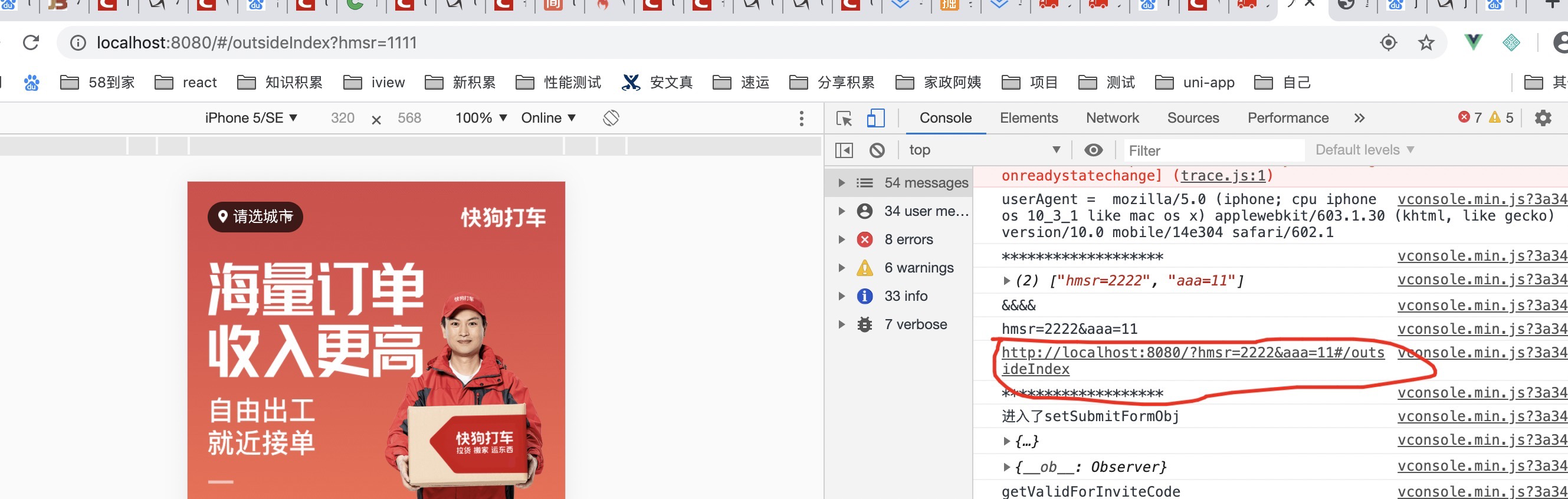The height and width of the screenshot is (499, 1568).
Task: Click the 请选城市 city selector button
Action: coord(255,216)
